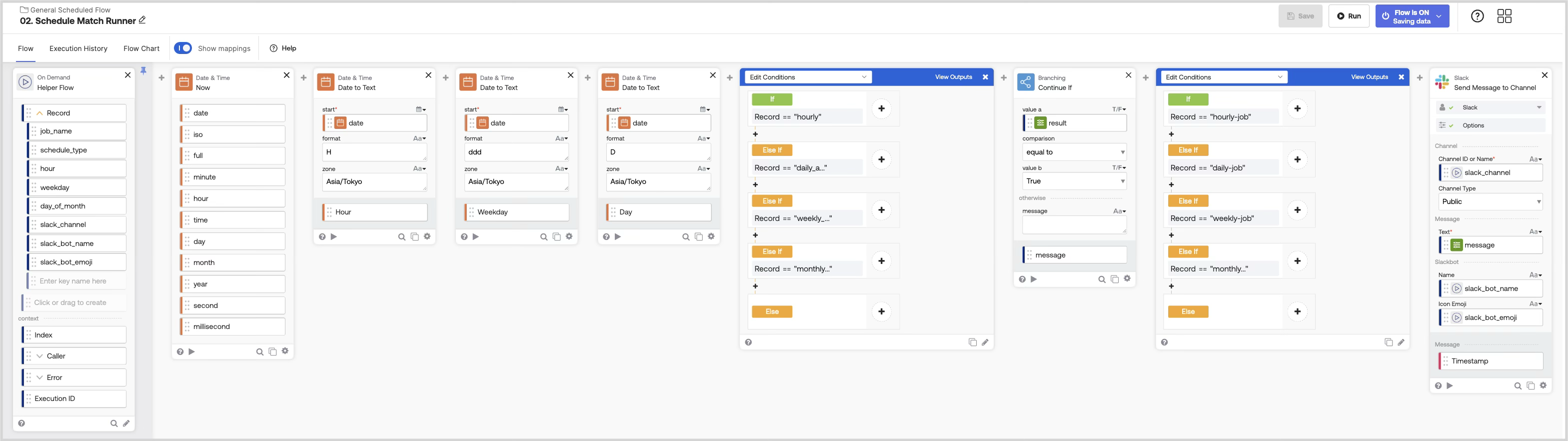Click the search icon on Slack card footer
This screenshot has height=441, width=1568.
1518,386
